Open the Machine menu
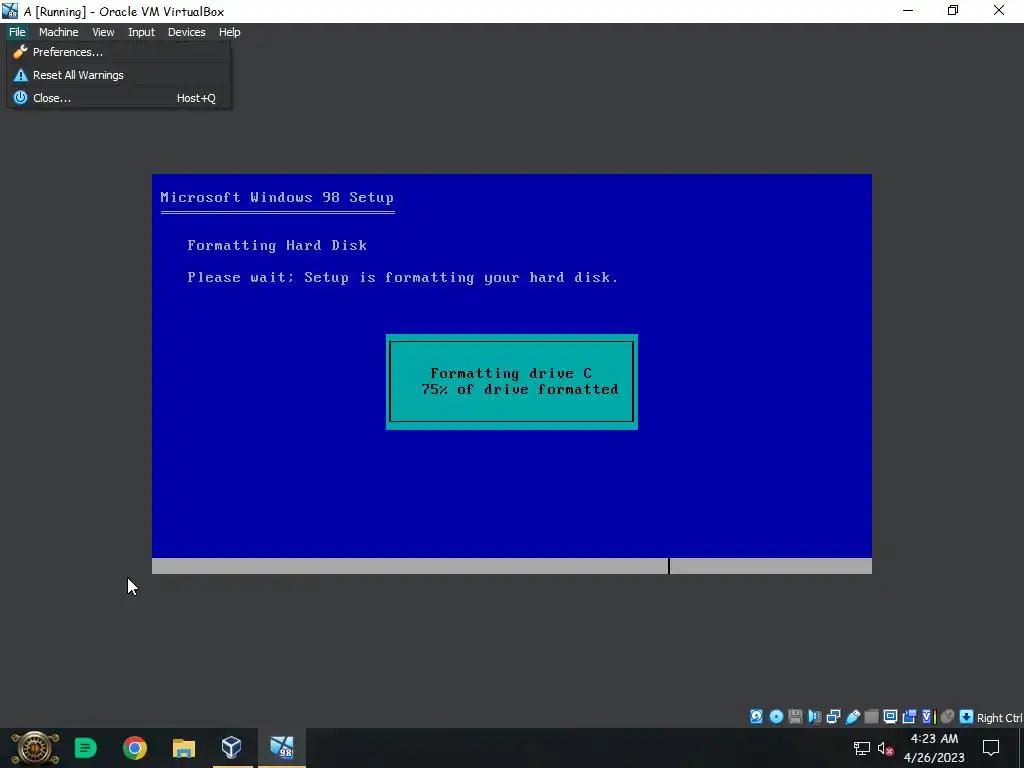The height and width of the screenshot is (768, 1024). pos(58,32)
